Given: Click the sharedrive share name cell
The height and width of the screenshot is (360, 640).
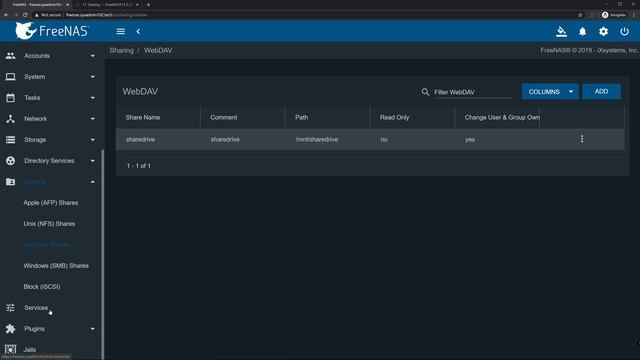Looking at the screenshot, I should click(140, 140).
